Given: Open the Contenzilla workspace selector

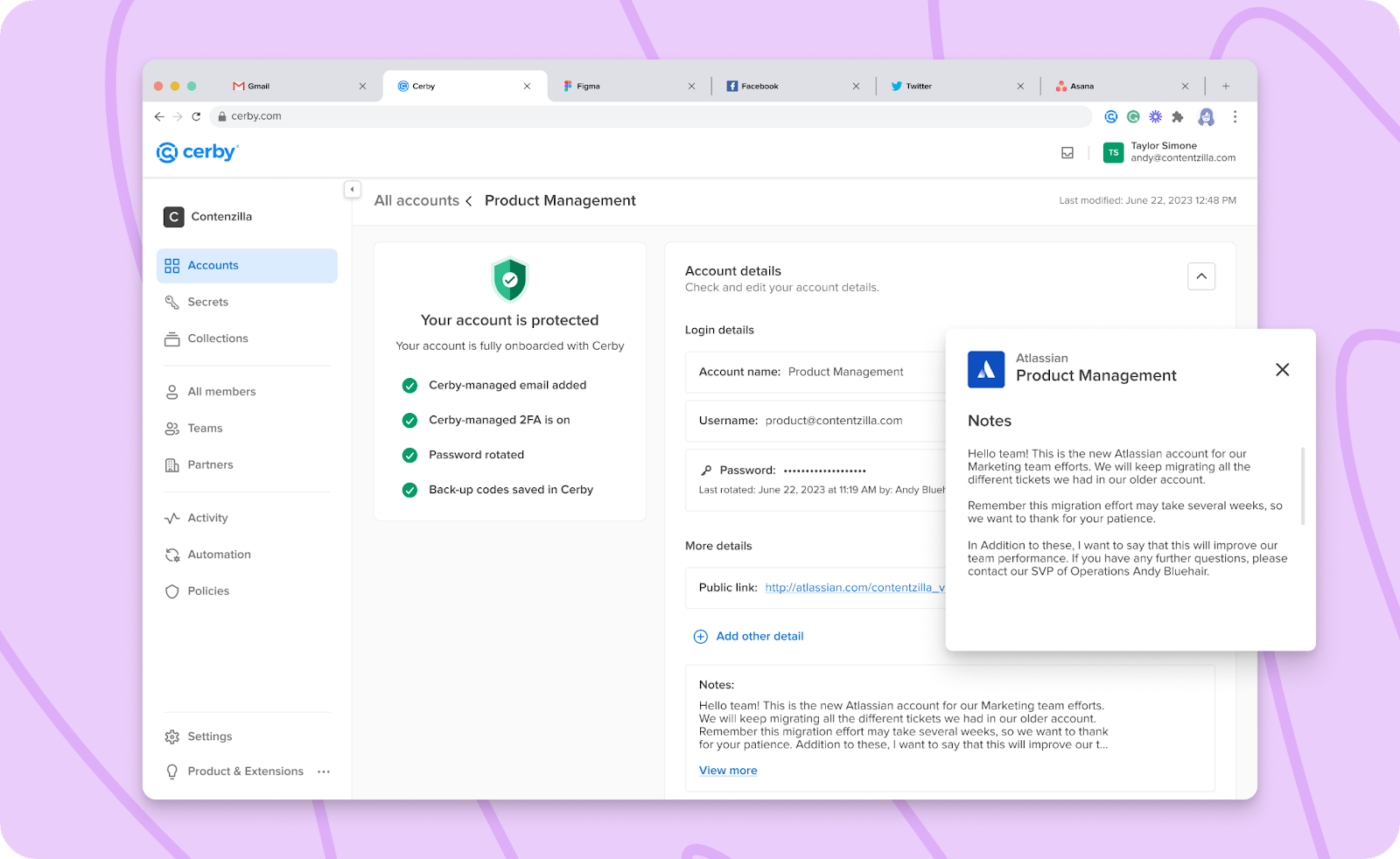Looking at the screenshot, I should [208, 217].
